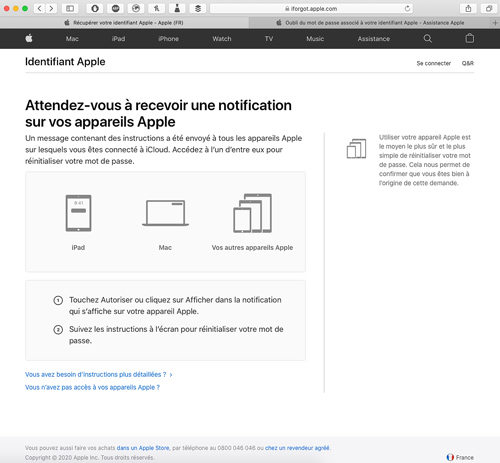Open the Assistance navigation item
This screenshot has width=500, height=463.
click(x=374, y=39)
